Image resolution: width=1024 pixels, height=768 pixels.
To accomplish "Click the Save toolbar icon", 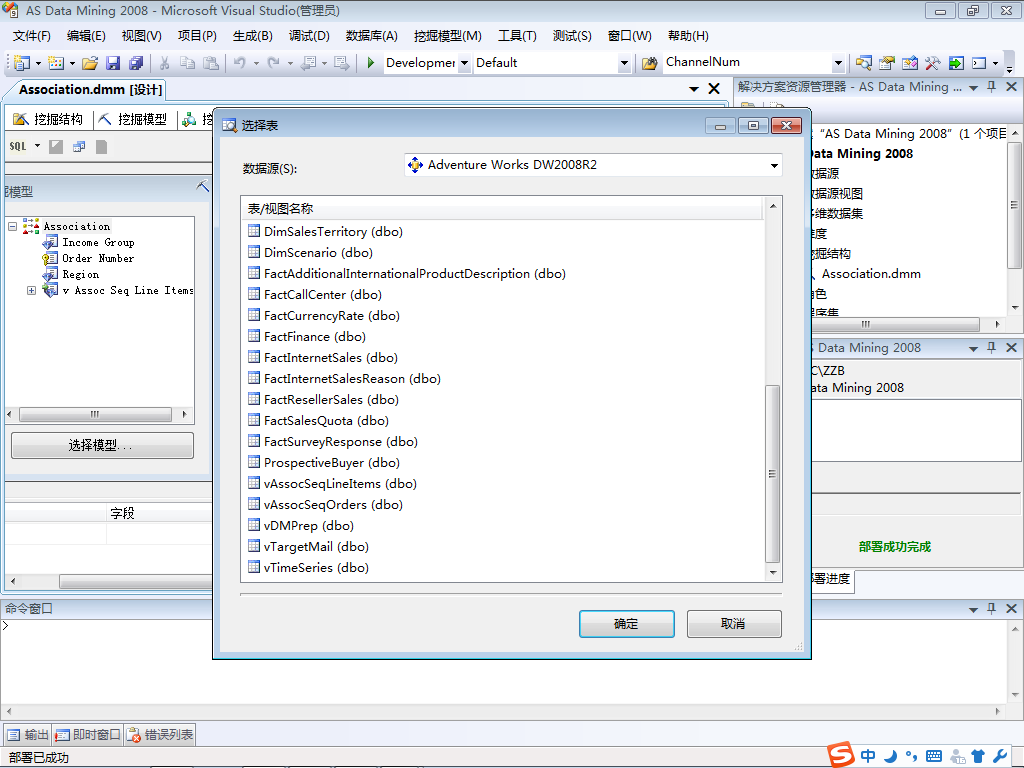I will 113,63.
